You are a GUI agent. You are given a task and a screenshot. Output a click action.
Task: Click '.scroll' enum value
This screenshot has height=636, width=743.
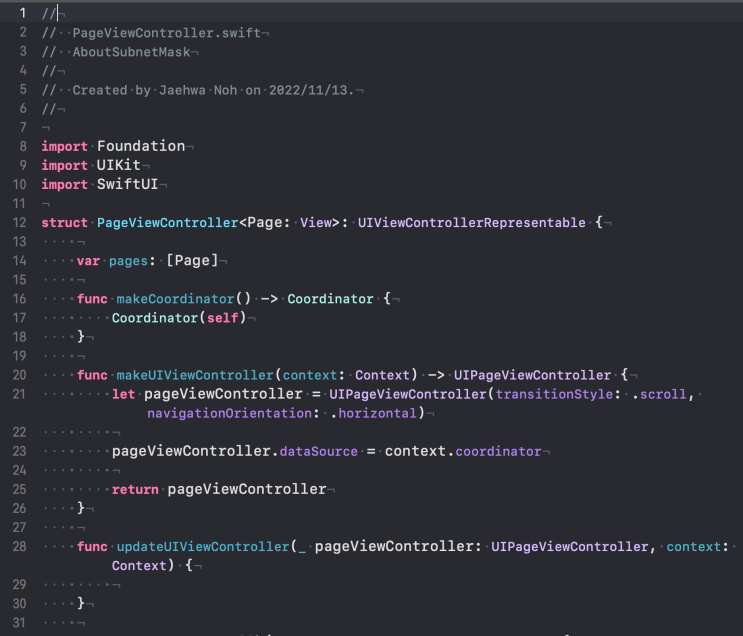pyautogui.click(x=660, y=394)
